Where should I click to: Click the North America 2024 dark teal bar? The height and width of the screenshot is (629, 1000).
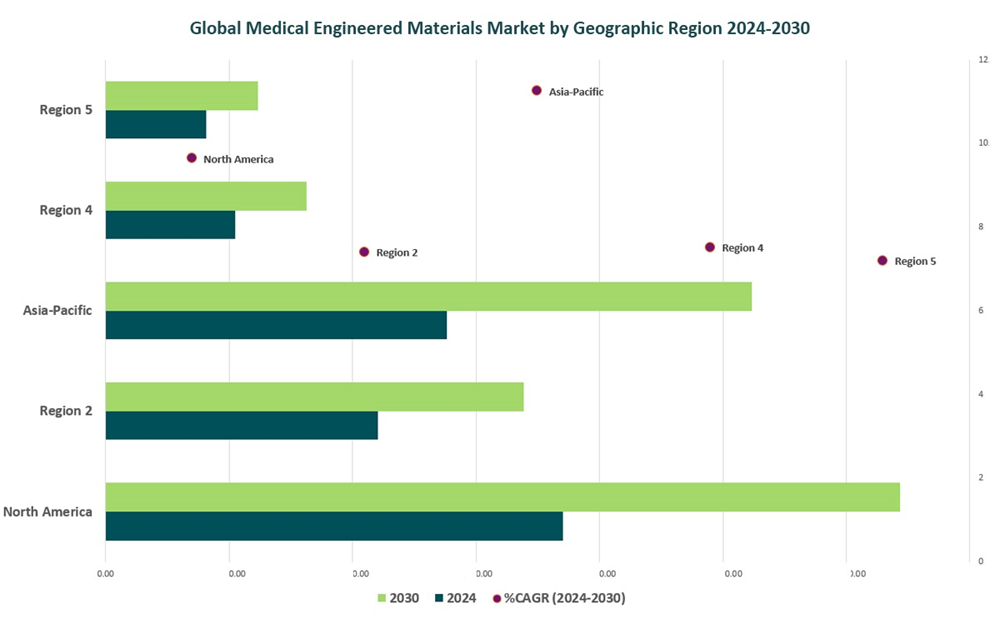tap(334, 526)
